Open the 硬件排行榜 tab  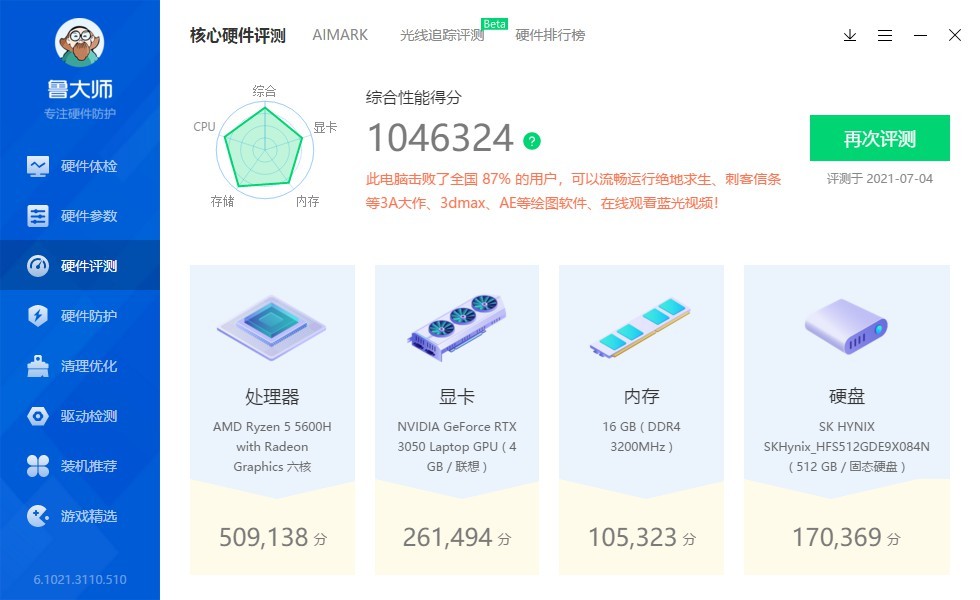tap(550, 35)
